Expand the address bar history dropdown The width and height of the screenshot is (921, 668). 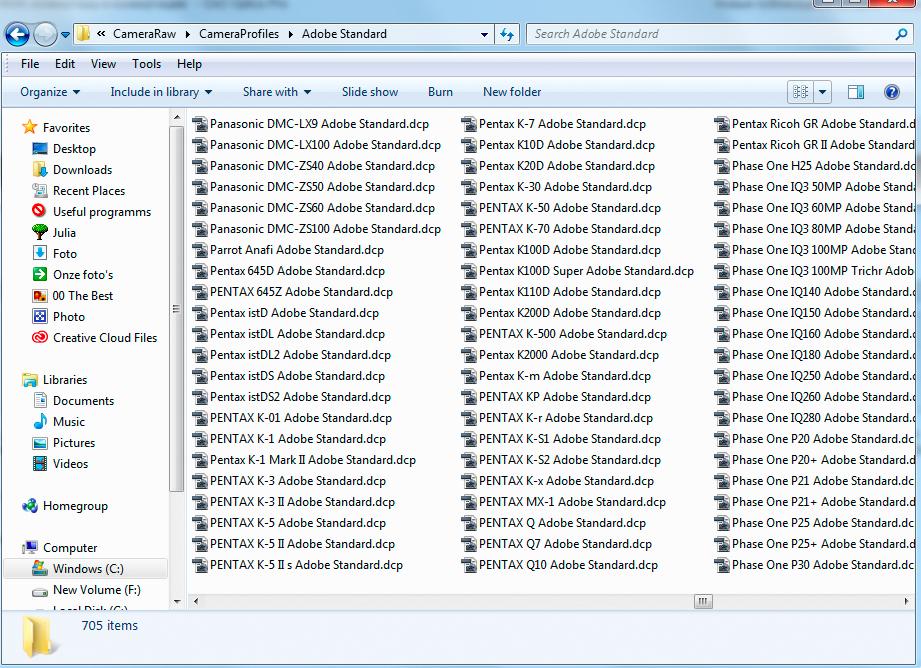[x=484, y=35]
